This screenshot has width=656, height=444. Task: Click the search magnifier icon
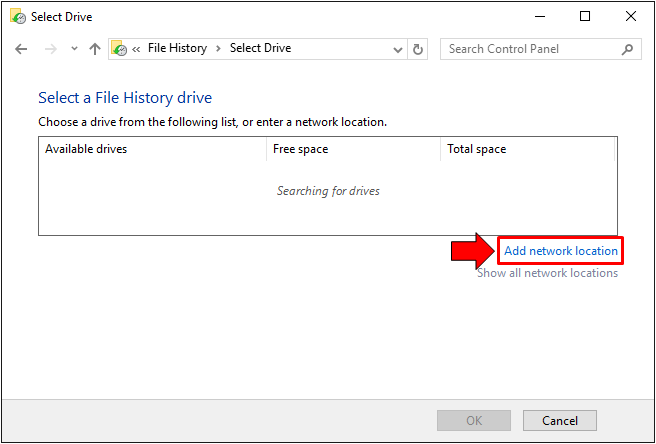point(627,49)
